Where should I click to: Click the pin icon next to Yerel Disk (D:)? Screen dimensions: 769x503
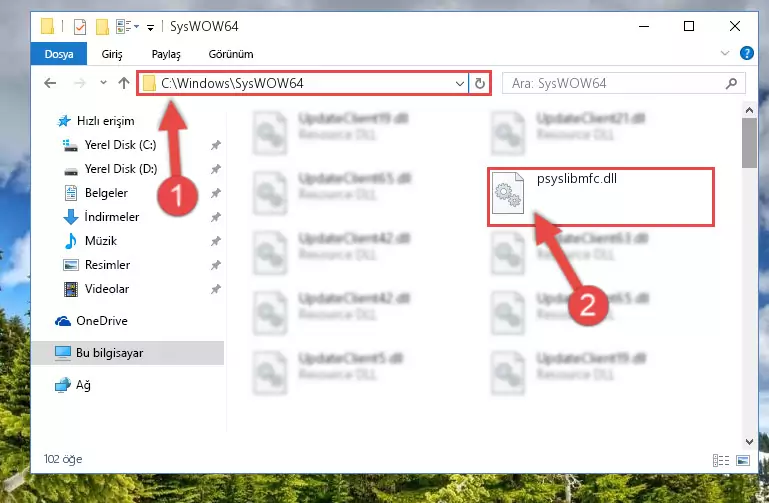click(x=215, y=169)
